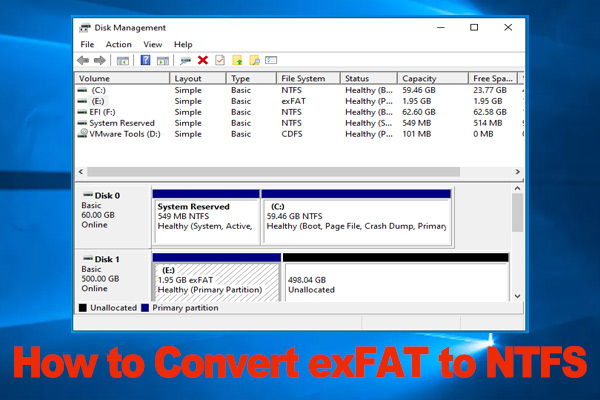Click the drive icon beside System Reserved

(x=82, y=123)
